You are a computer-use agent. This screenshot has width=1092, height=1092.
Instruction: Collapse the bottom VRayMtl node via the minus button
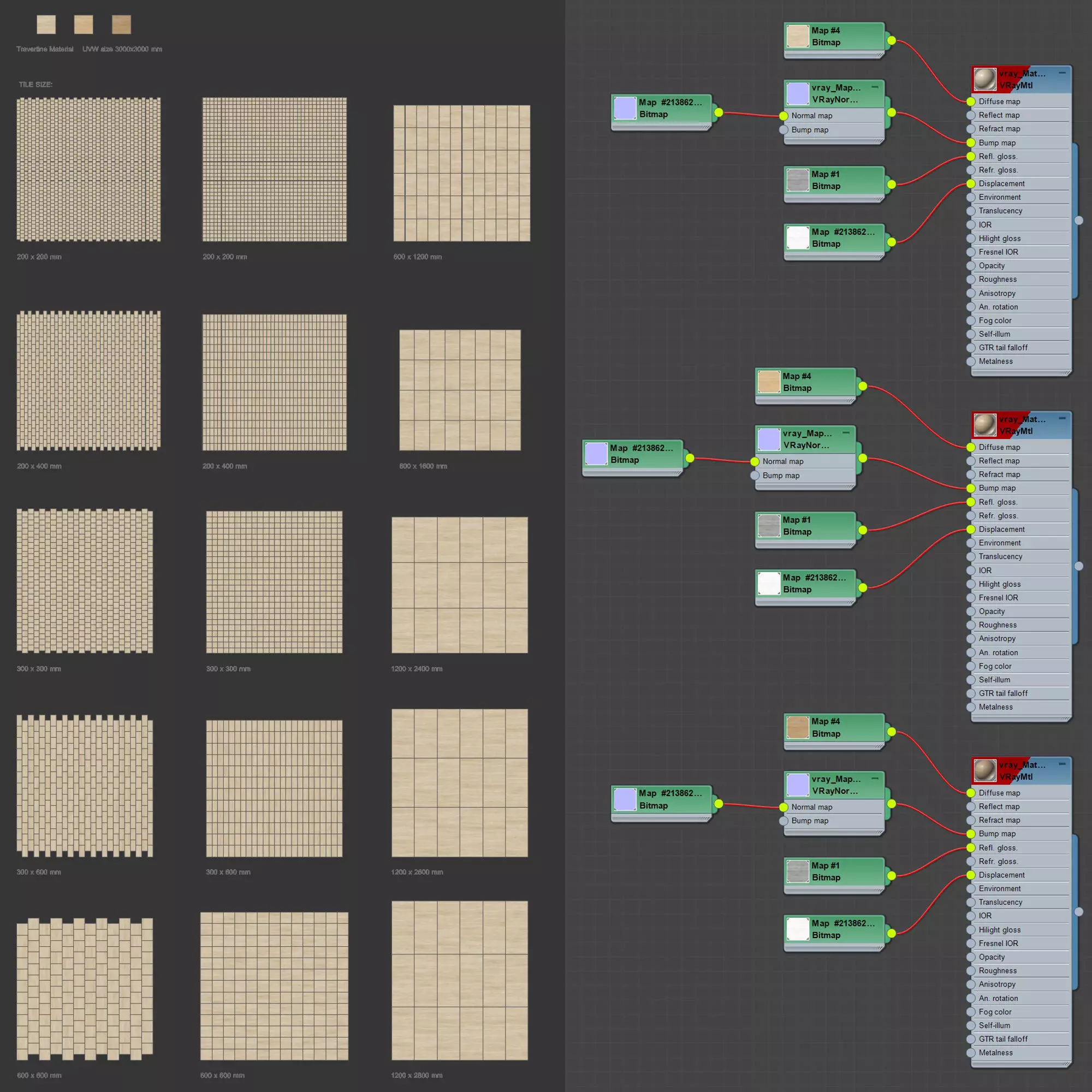pos(1062,764)
